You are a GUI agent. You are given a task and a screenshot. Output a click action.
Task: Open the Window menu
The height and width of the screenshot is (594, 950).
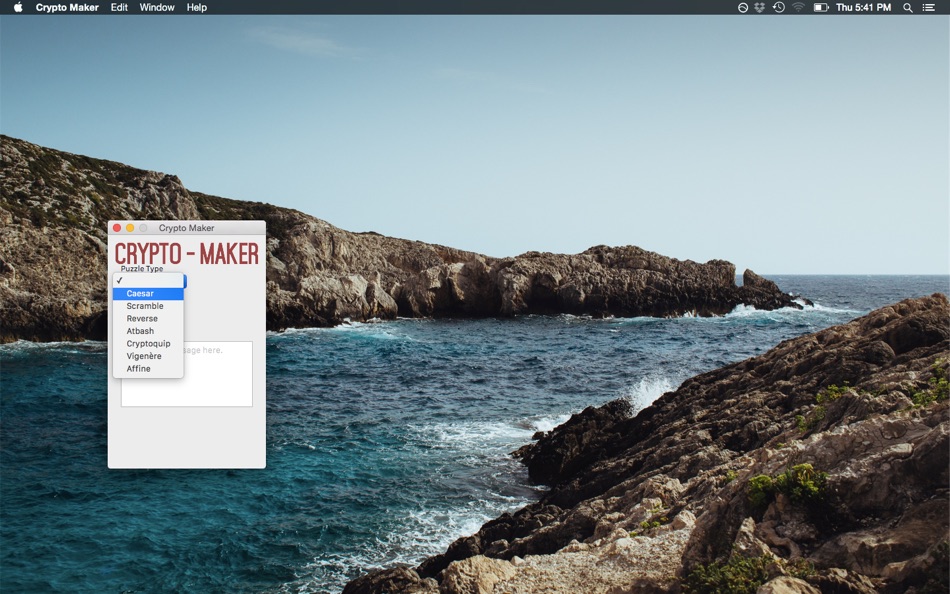click(157, 7)
